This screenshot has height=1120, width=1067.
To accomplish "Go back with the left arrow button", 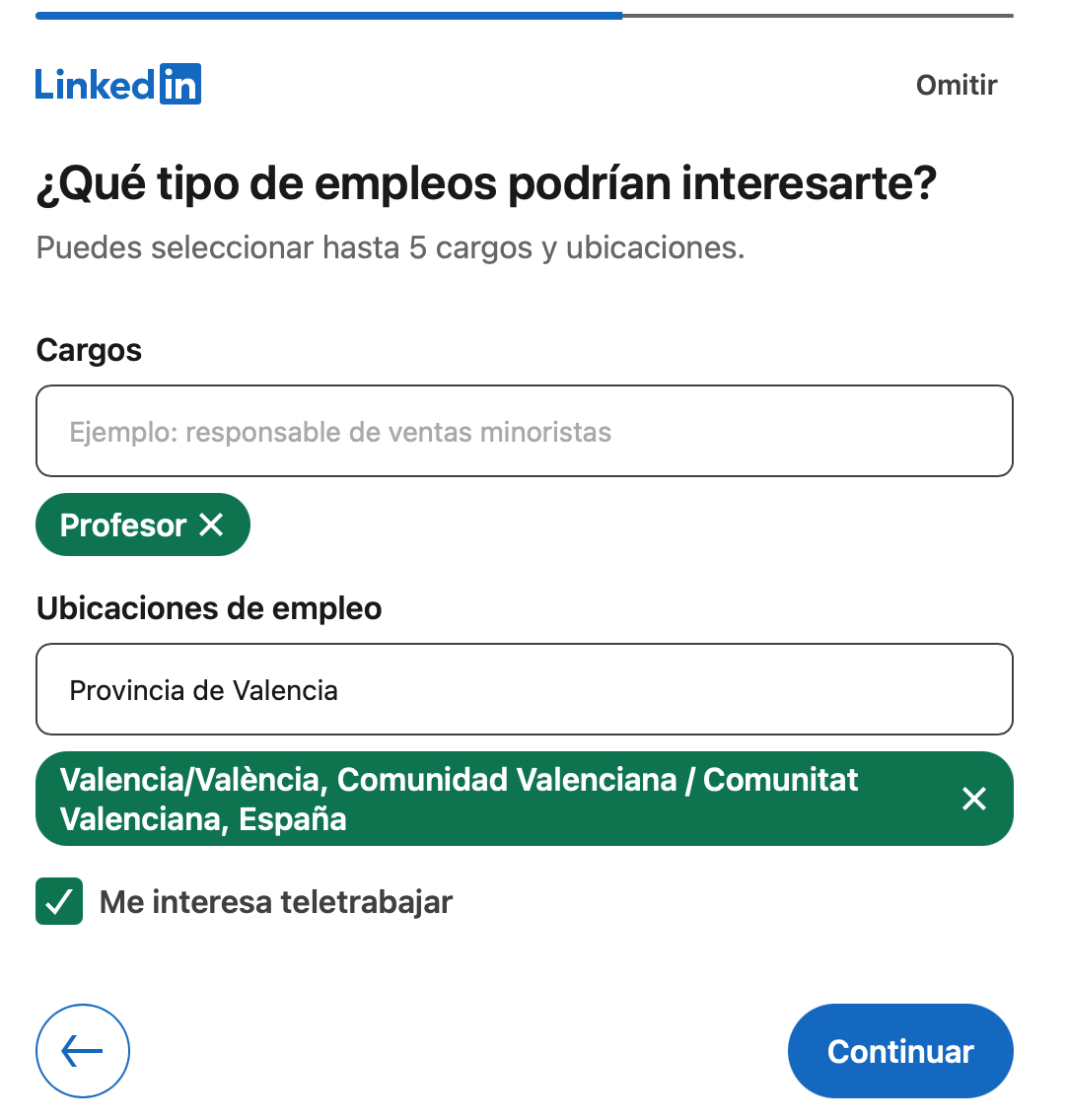I will coord(83,1051).
